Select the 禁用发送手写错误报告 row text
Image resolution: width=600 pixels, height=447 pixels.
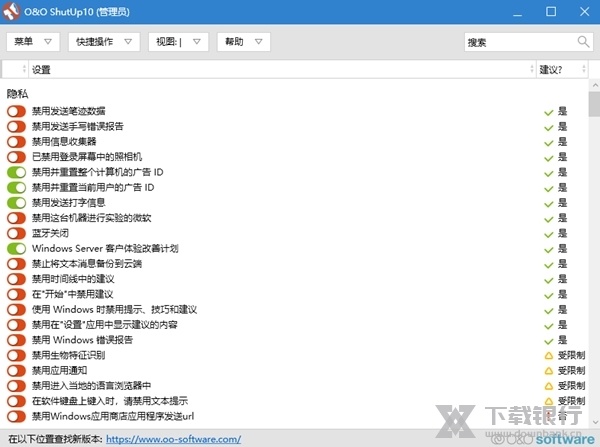point(78,126)
